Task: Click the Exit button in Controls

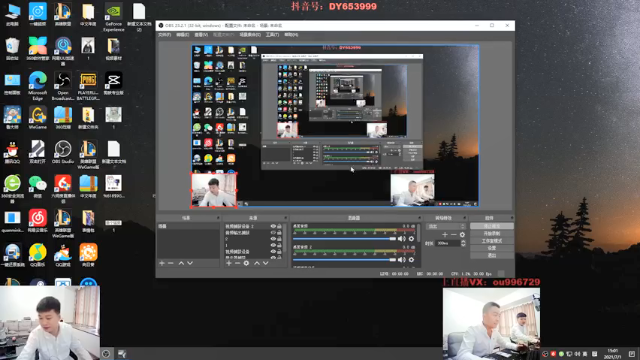Action: [x=491, y=256]
